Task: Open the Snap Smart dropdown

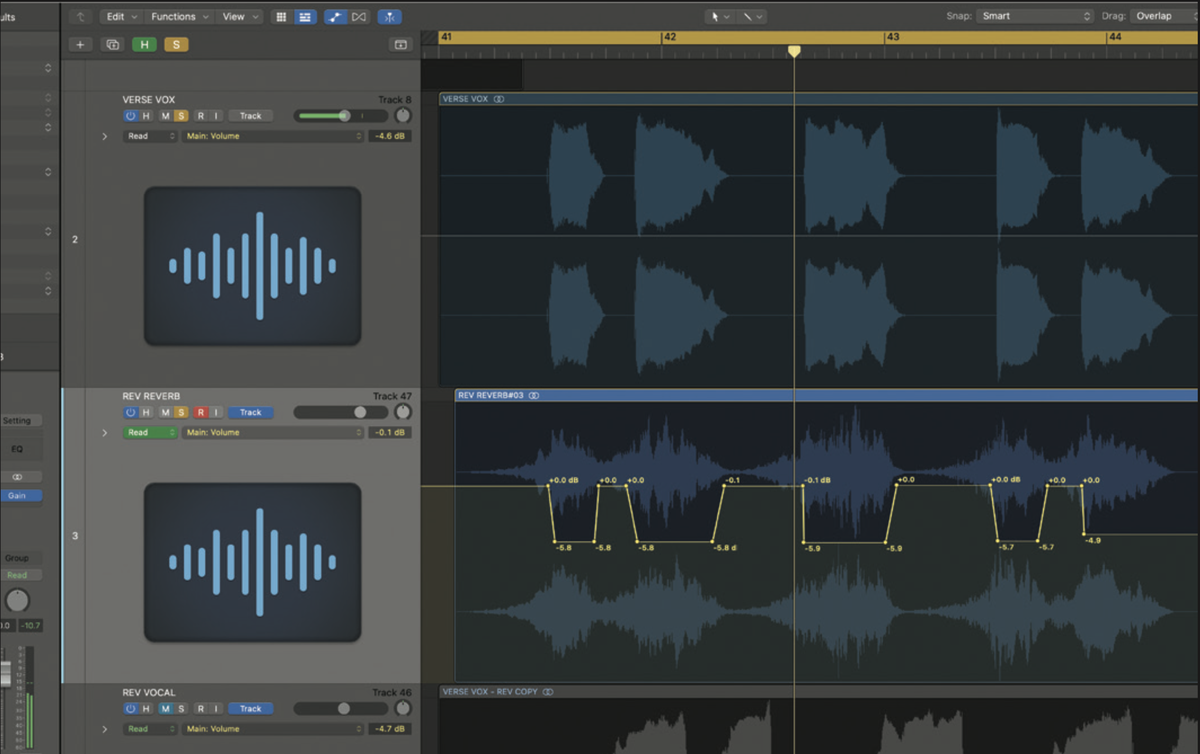Action: click(1035, 16)
